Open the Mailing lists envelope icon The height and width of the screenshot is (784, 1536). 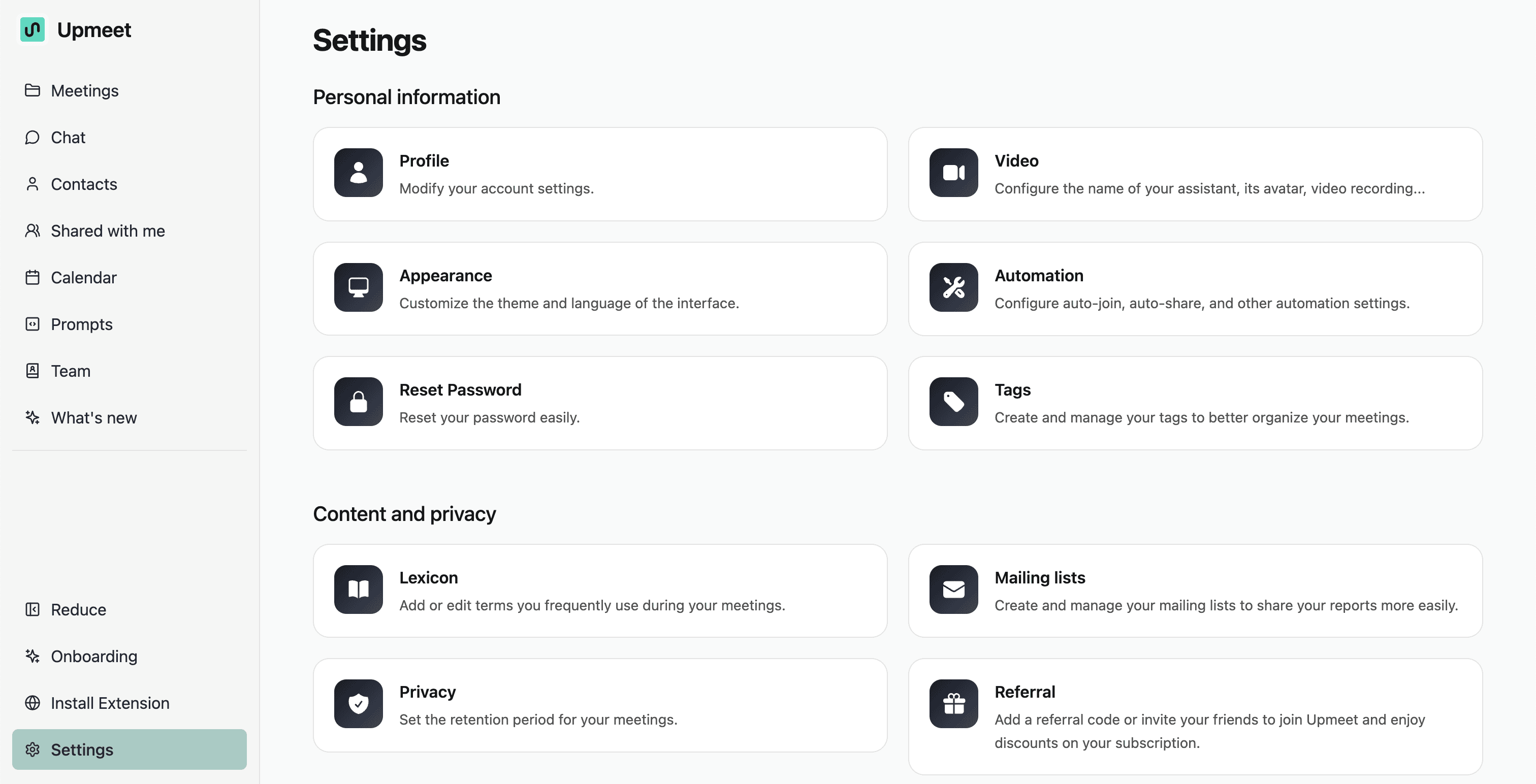click(x=953, y=590)
